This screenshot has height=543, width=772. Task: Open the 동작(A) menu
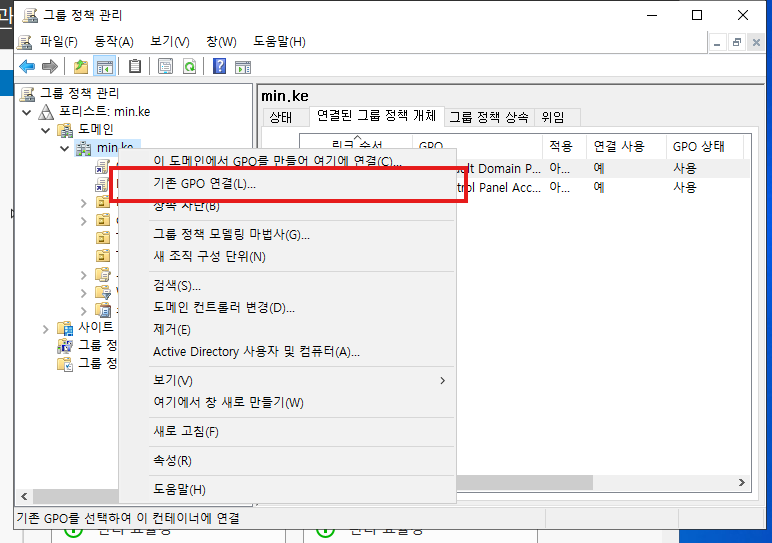click(x=114, y=42)
